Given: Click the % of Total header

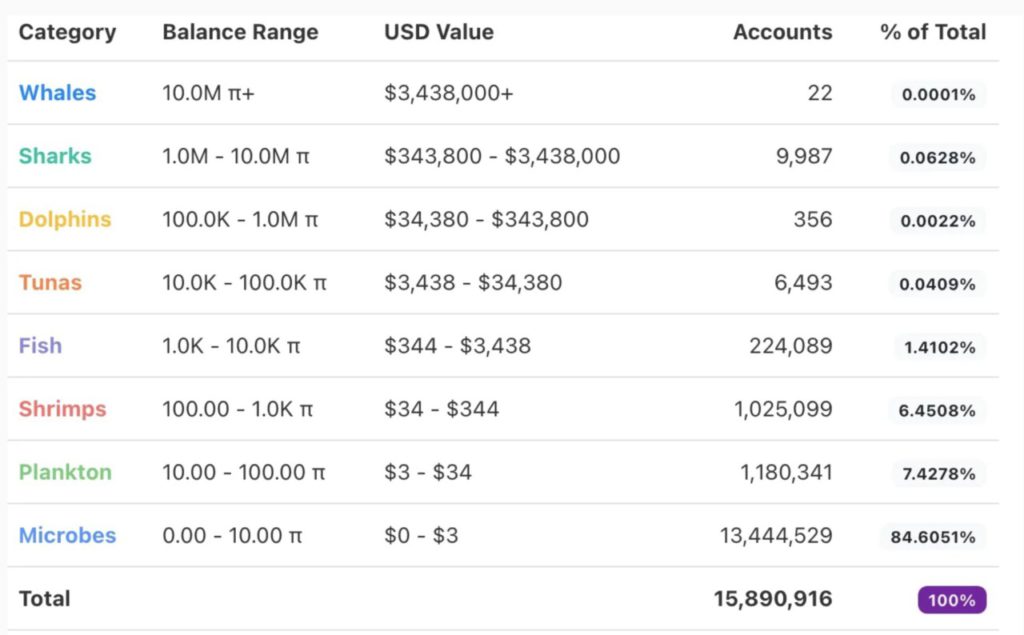Looking at the screenshot, I should (933, 32).
